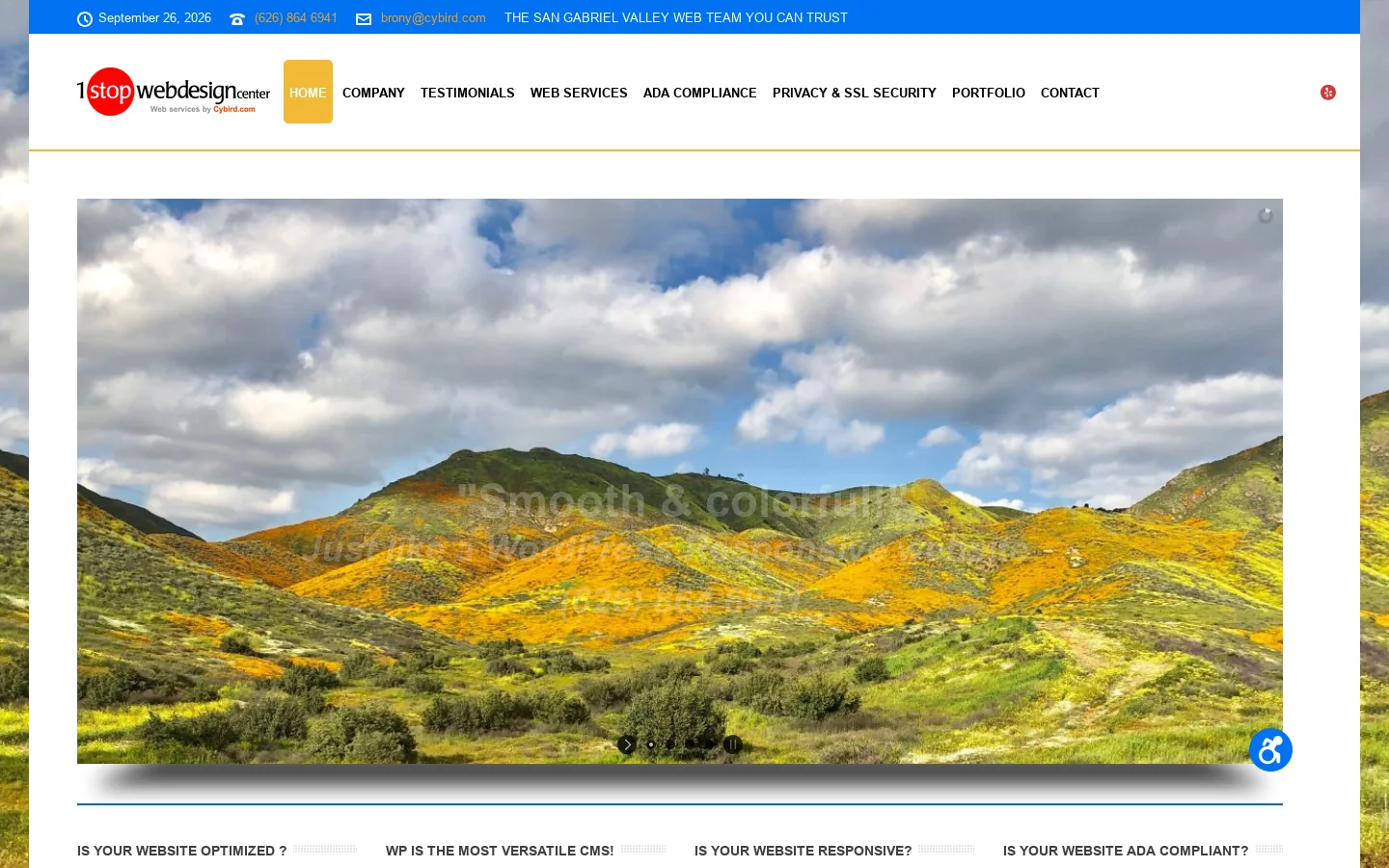Go to the Home menu item
The image size is (1389, 868).
(x=308, y=92)
